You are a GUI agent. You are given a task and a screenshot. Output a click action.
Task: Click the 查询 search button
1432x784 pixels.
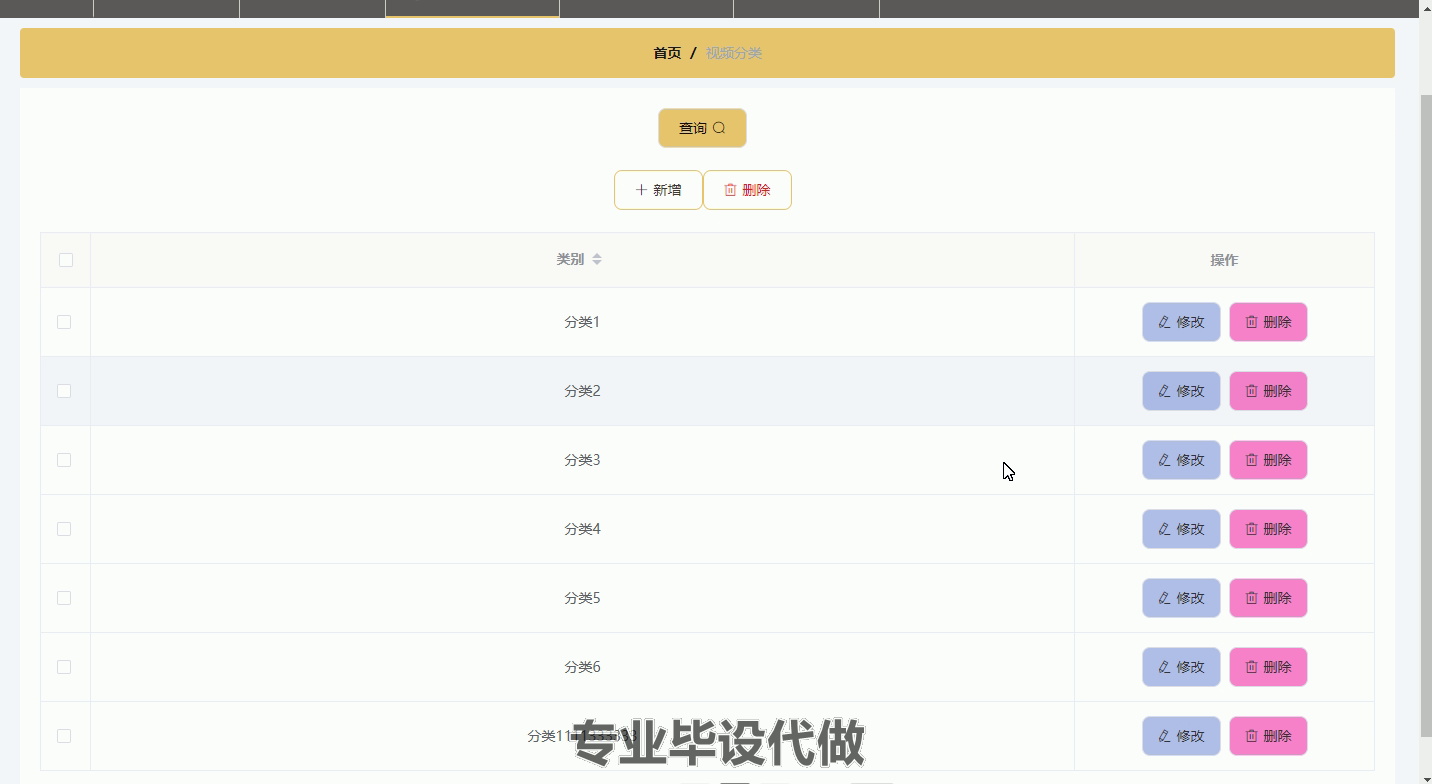702,128
